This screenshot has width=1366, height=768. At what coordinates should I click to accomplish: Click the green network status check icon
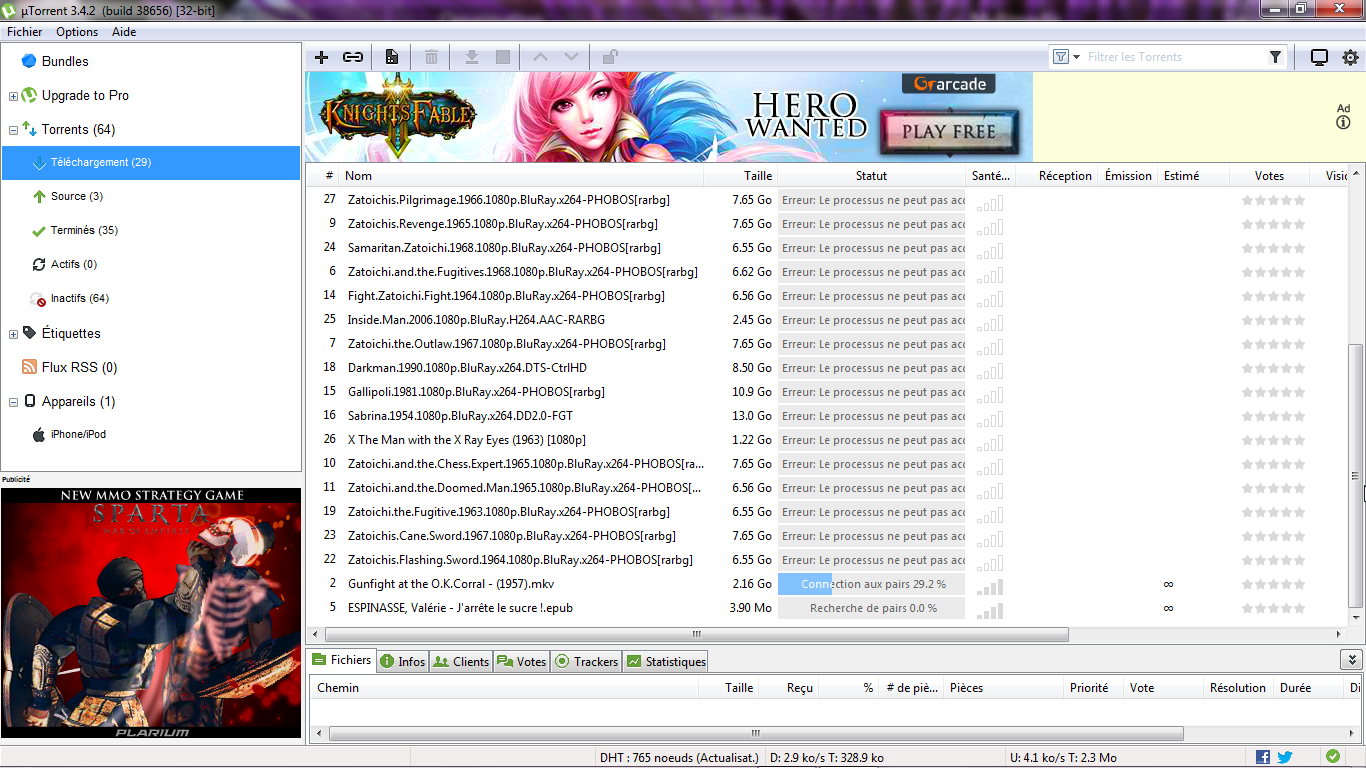click(1333, 757)
